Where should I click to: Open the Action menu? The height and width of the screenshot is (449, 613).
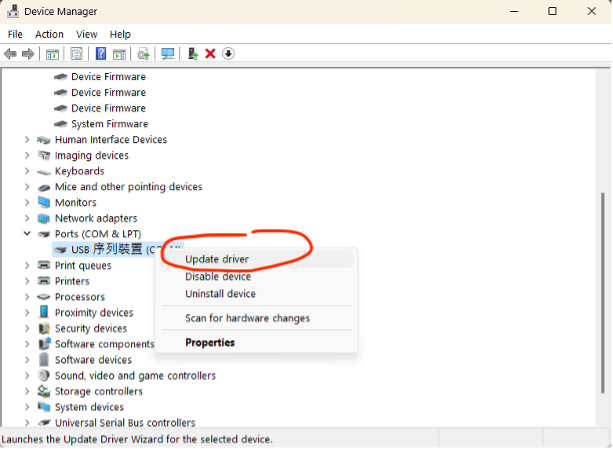pyautogui.click(x=49, y=34)
